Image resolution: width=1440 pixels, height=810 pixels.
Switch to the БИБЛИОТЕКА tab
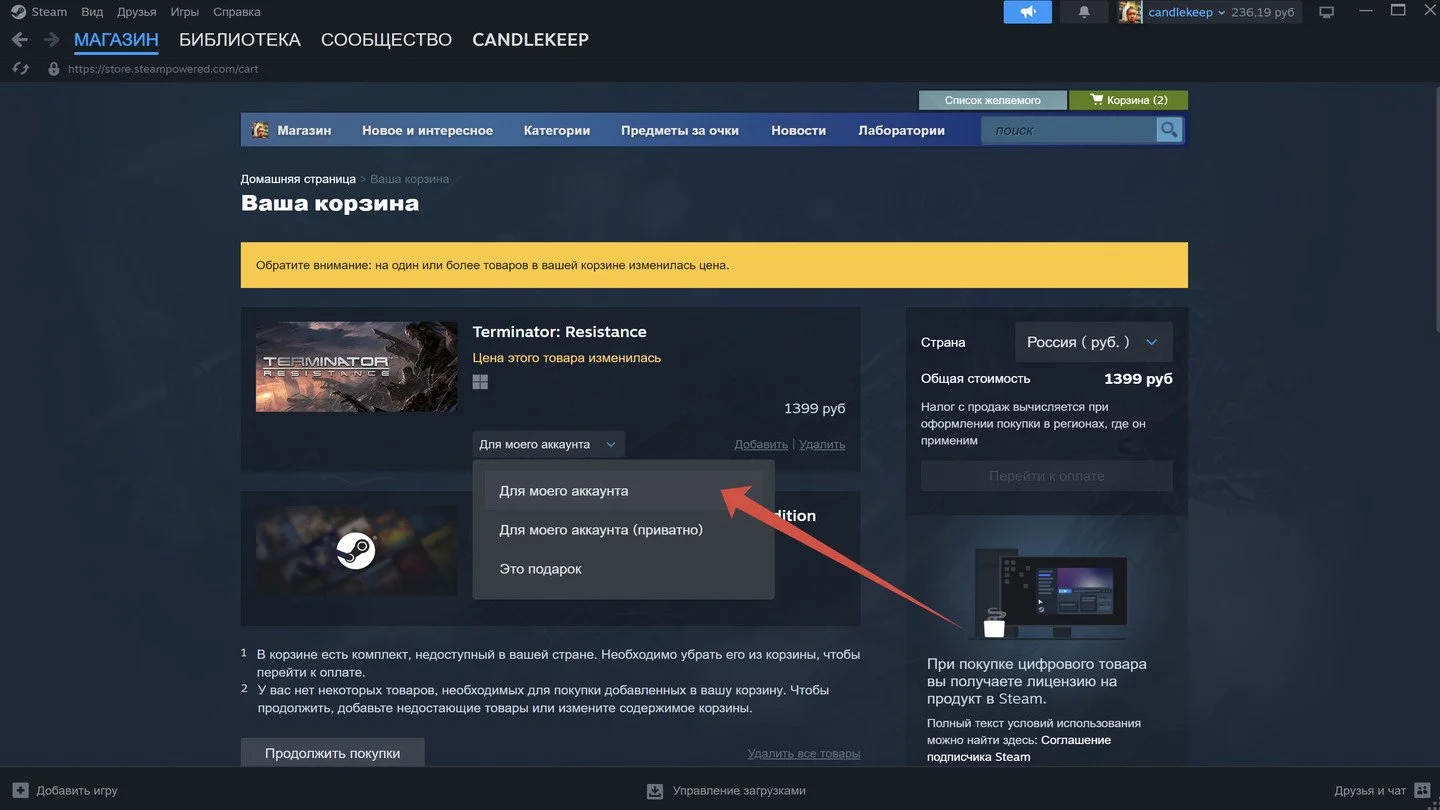tap(240, 40)
